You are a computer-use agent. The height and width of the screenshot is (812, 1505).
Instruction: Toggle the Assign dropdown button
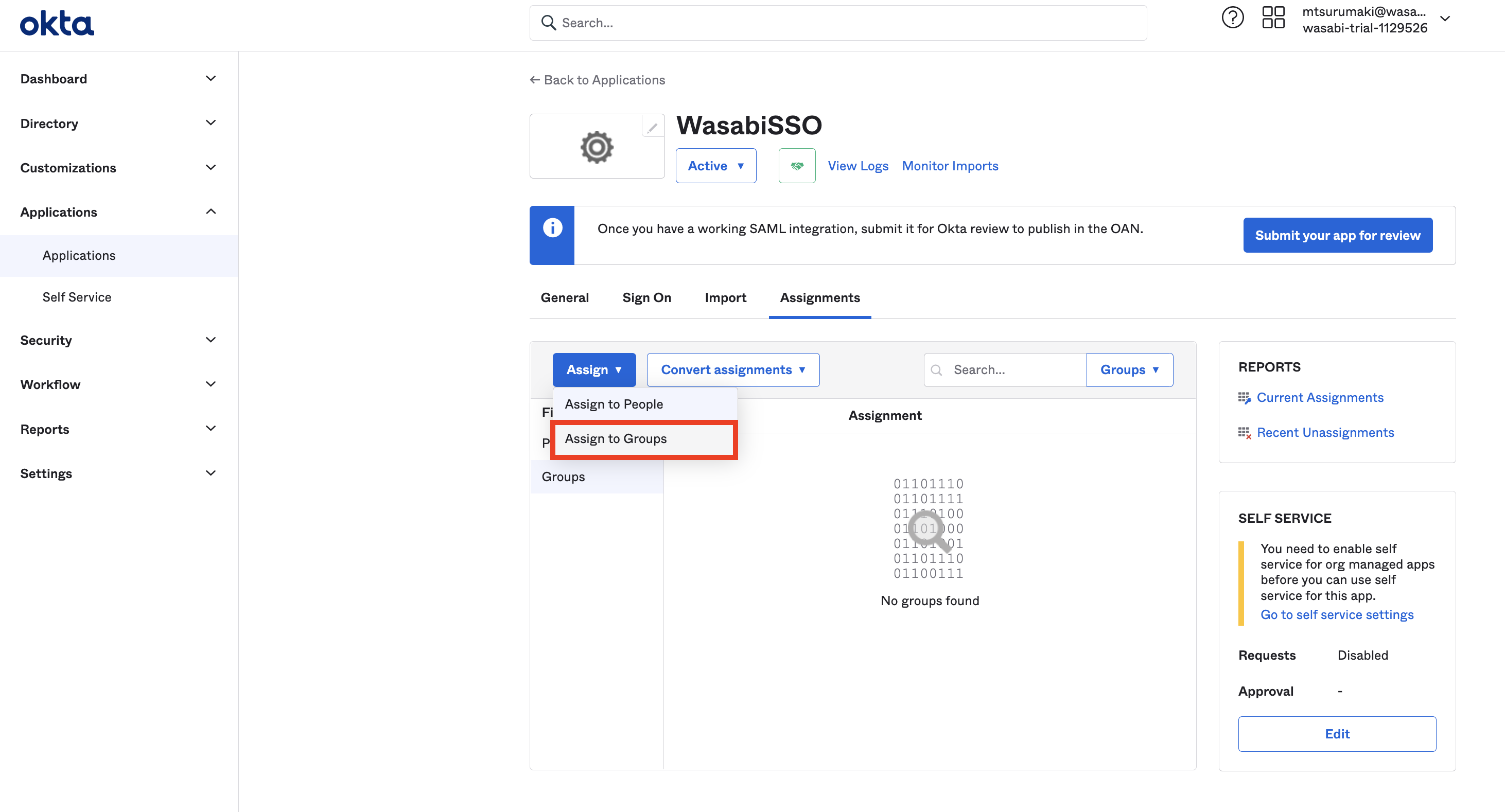point(593,370)
